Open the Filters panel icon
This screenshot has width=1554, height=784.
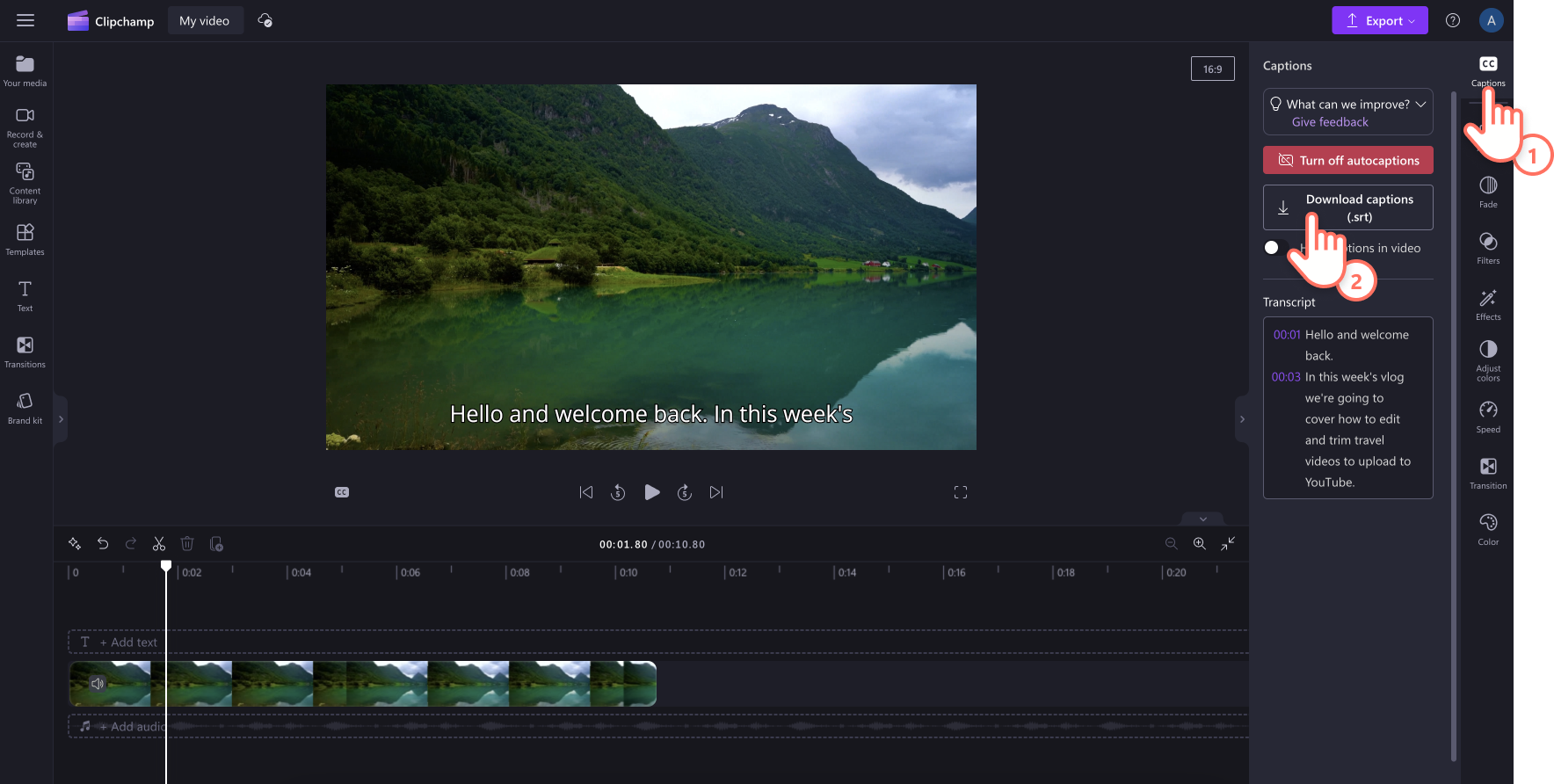(x=1488, y=248)
